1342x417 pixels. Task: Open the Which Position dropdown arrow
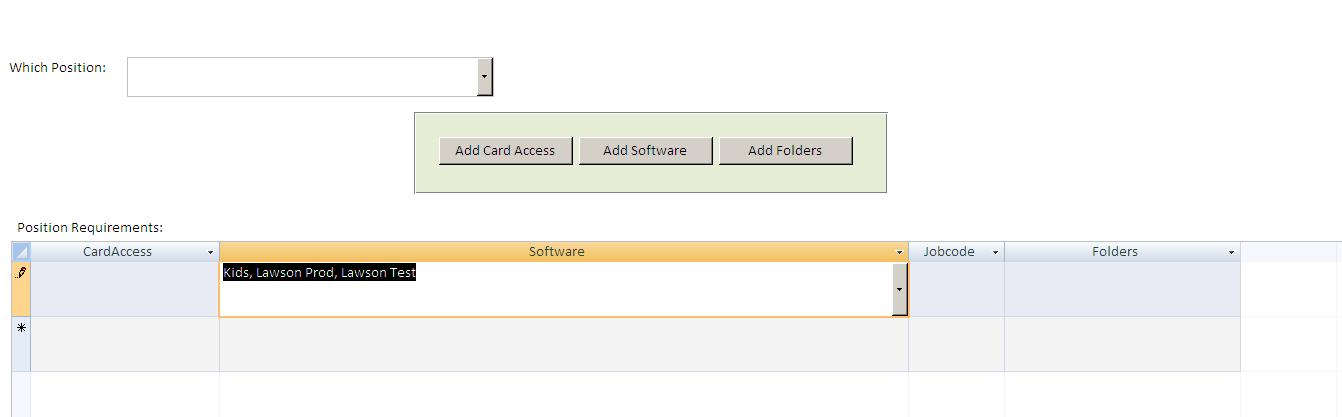485,77
